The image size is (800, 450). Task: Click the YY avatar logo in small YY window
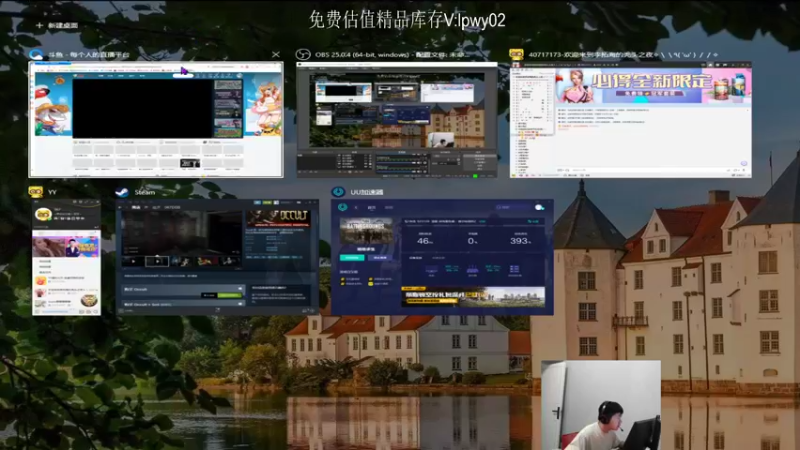click(x=43, y=214)
